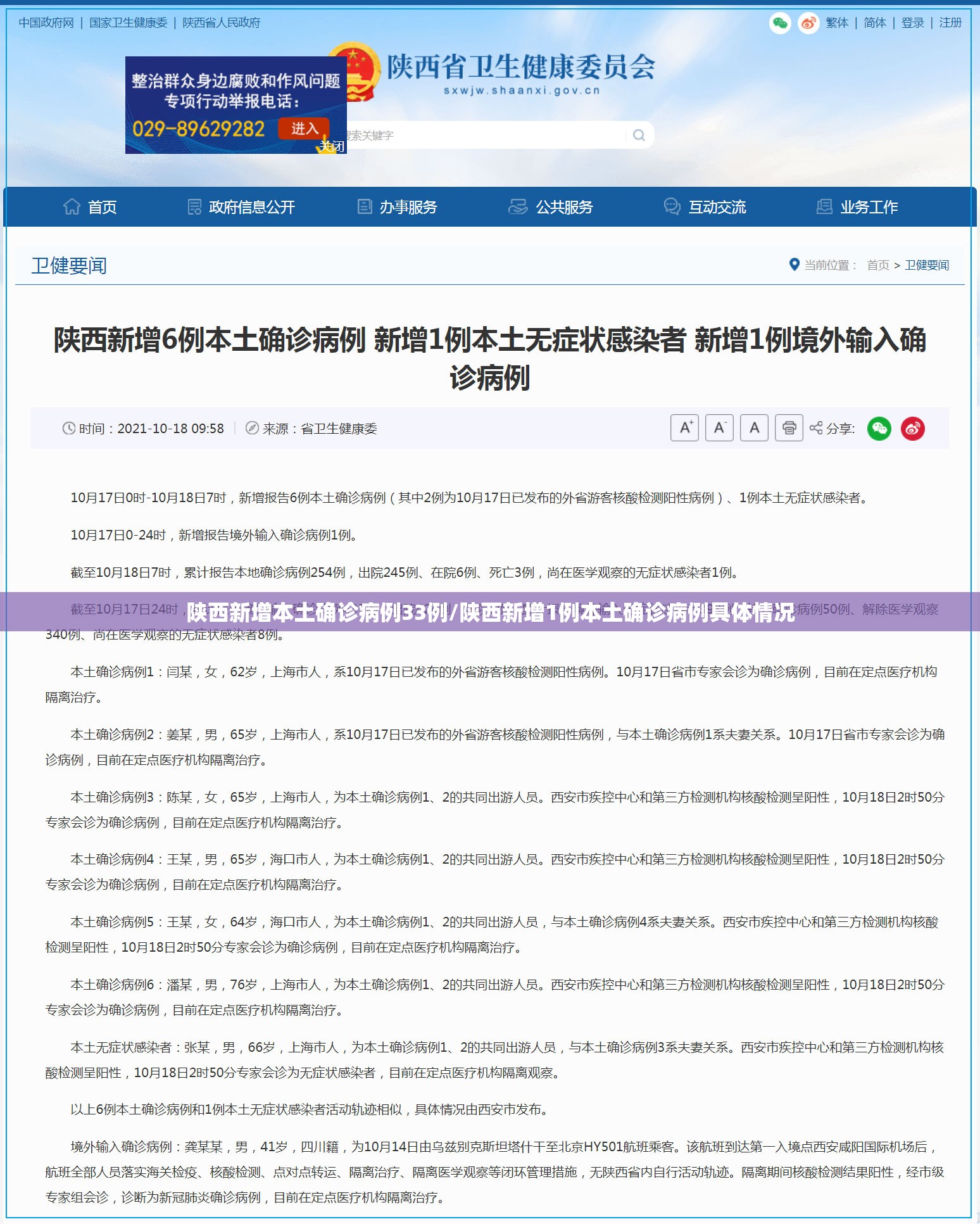
Task: Click 首页 in breadcrumb trail
Action: pyautogui.click(x=878, y=265)
